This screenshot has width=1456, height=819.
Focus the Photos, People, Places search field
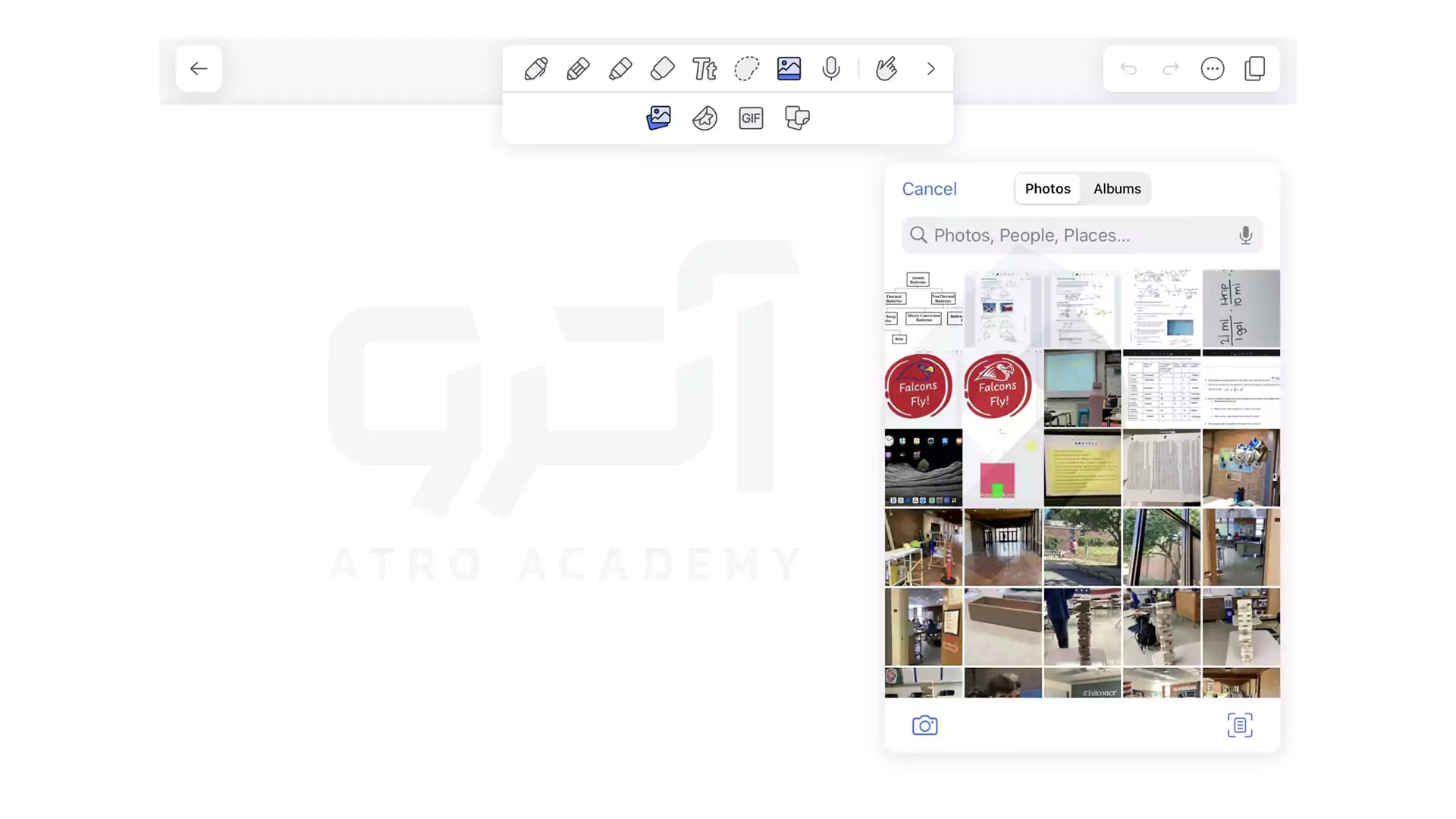1082,235
